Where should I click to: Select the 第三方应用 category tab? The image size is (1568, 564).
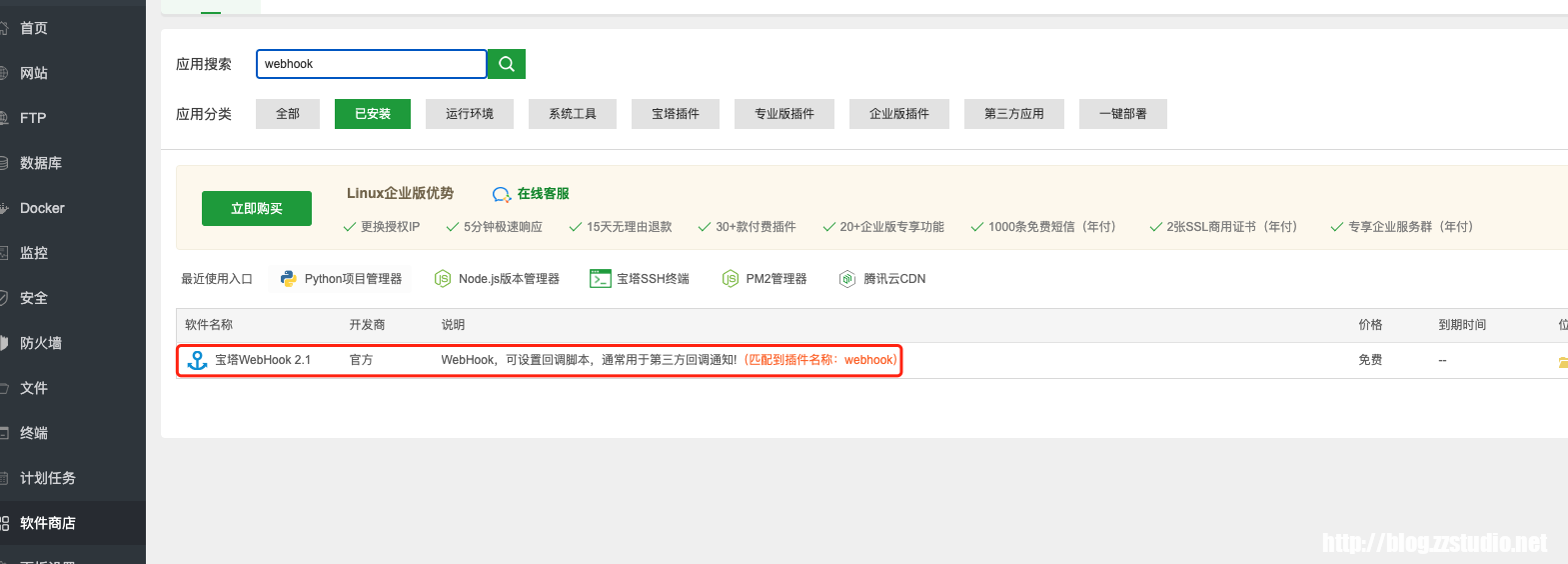[x=1014, y=114]
